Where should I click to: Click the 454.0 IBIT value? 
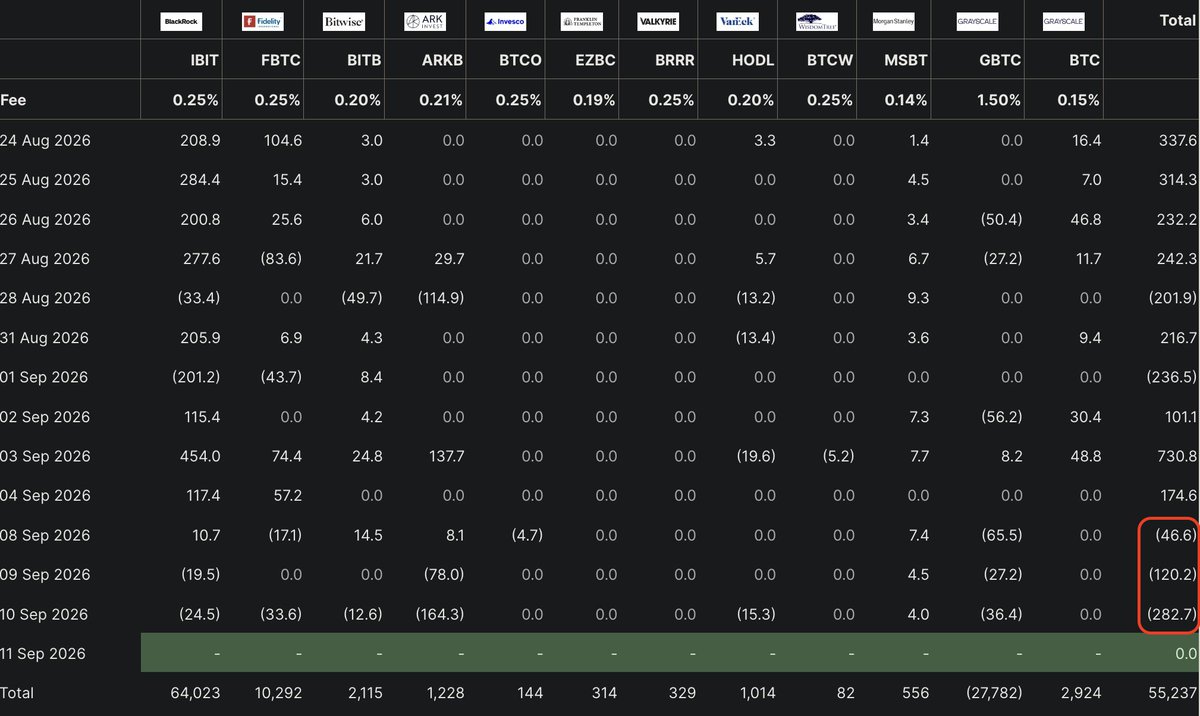tap(200, 456)
